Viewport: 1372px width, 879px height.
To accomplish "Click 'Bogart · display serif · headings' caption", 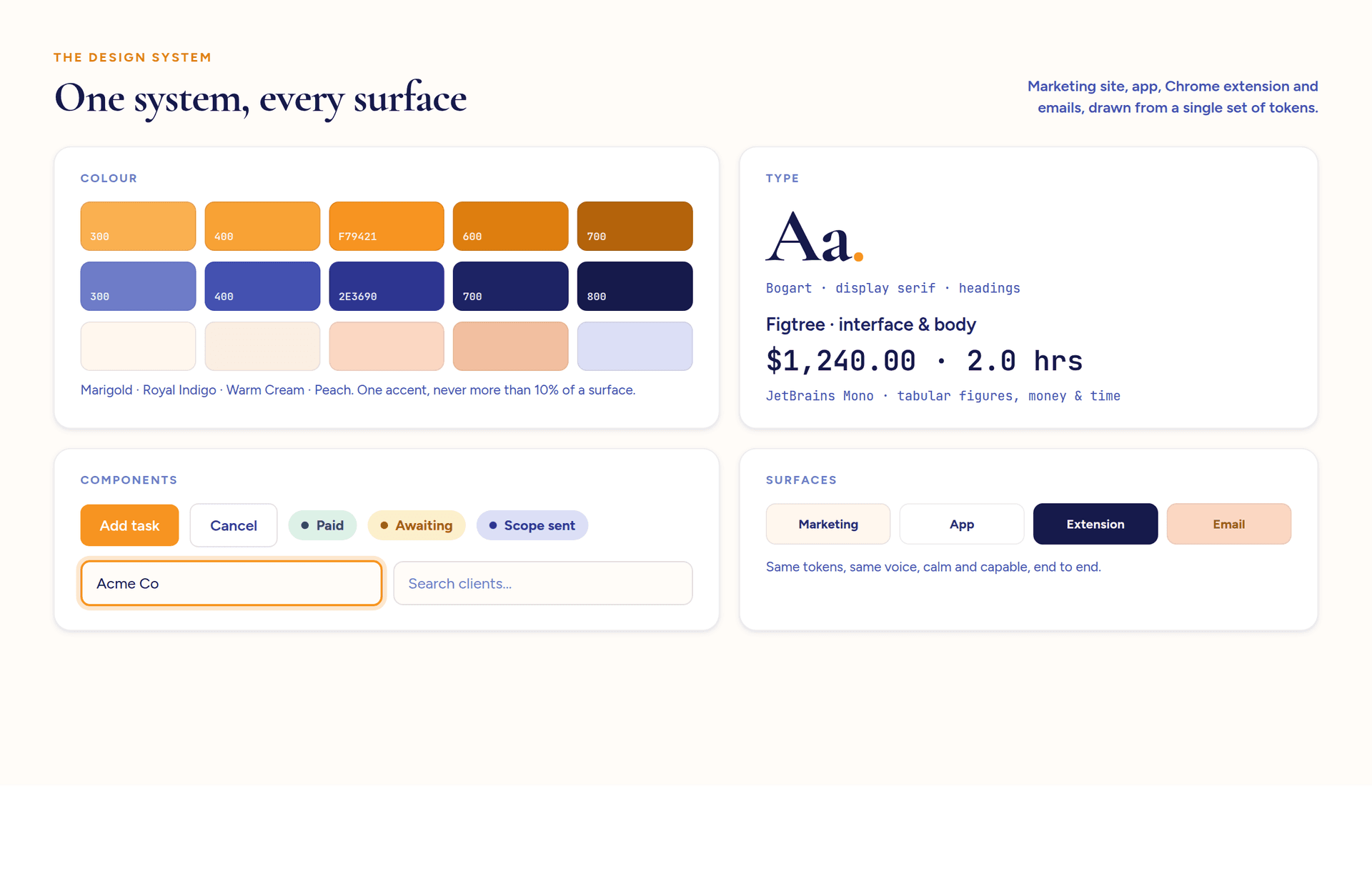I will [x=893, y=288].
